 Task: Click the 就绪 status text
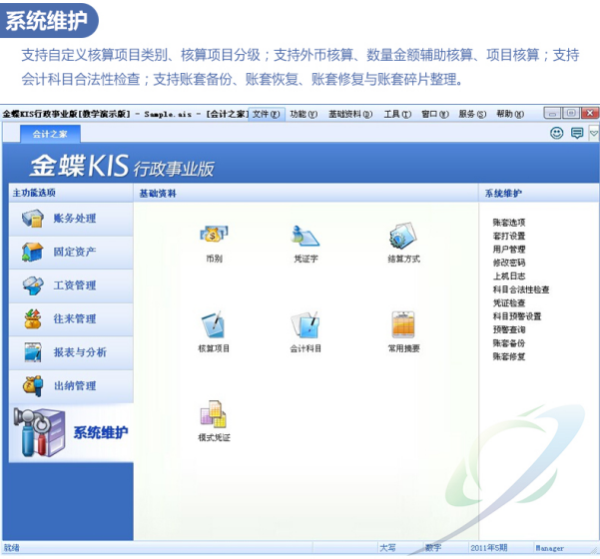tap(11, 548)
